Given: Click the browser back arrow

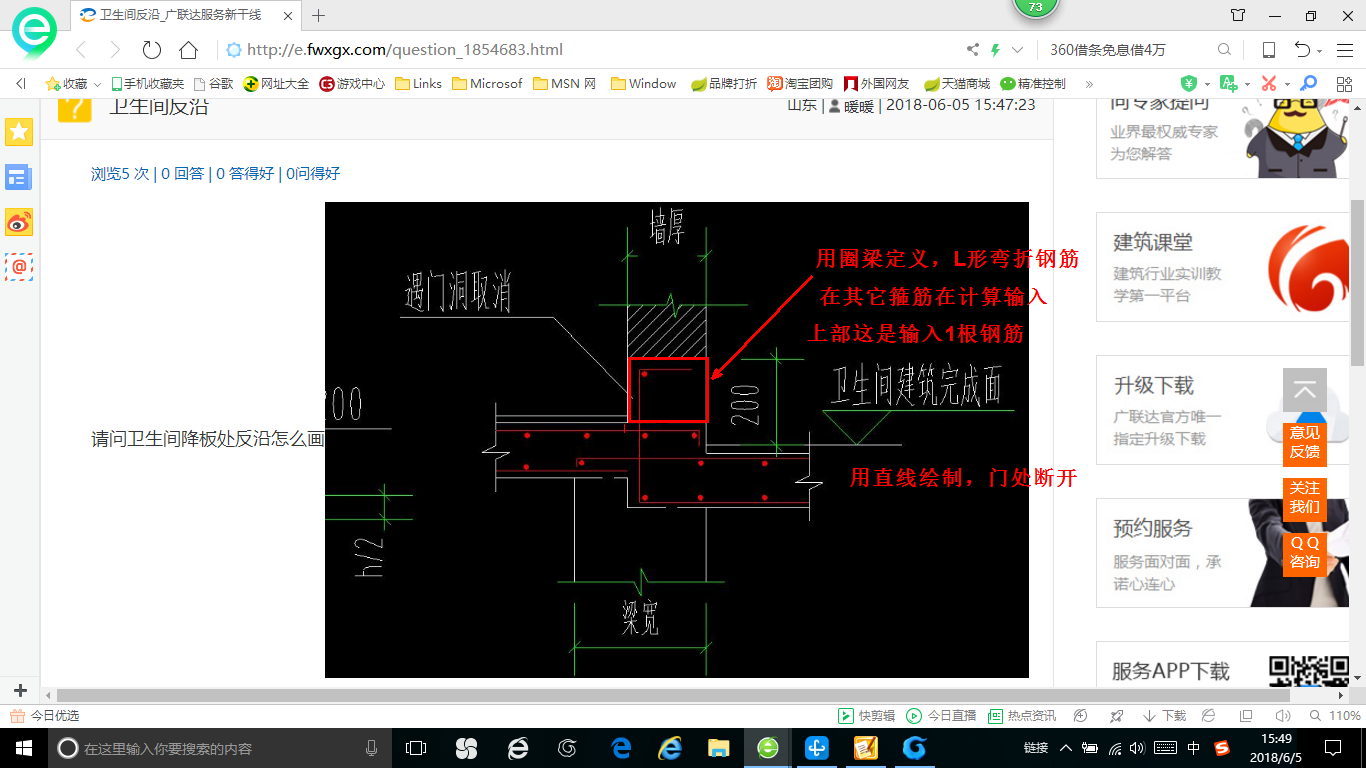Looking at the screenshot, I should 81,50.
